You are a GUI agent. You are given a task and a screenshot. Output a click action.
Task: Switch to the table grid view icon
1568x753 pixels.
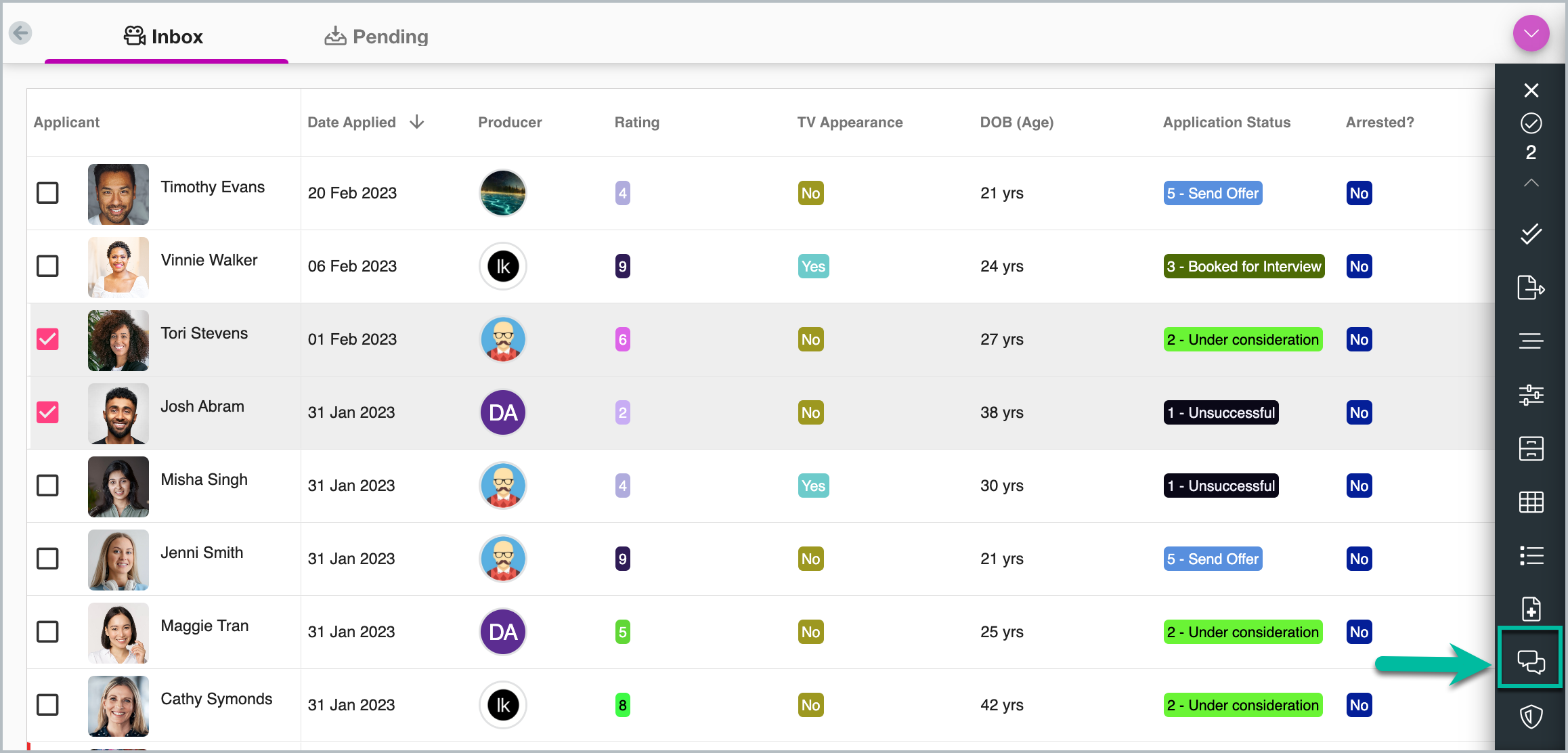tap(1531, 502)
